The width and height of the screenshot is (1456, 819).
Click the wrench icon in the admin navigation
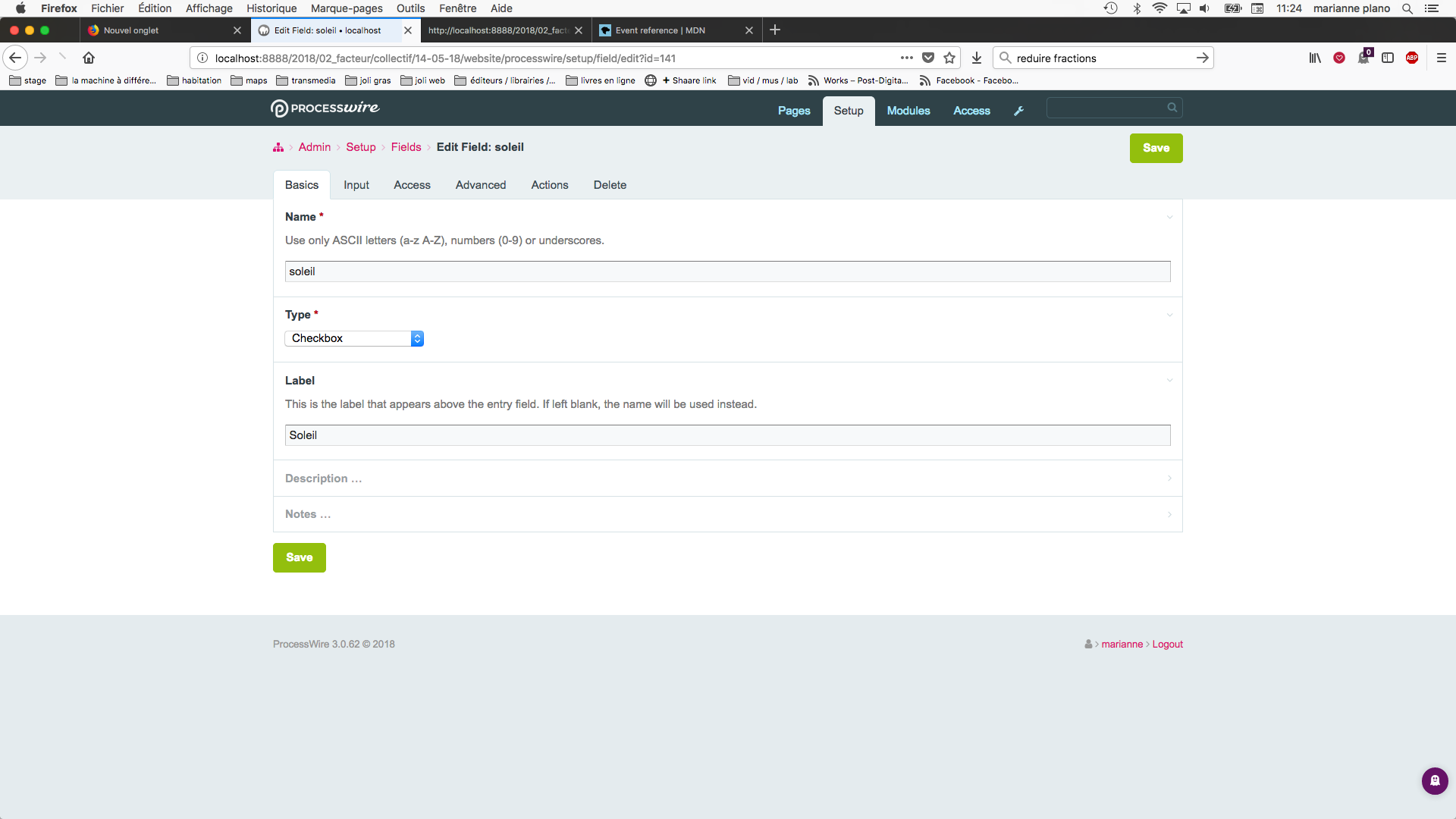click(1018, 111)
